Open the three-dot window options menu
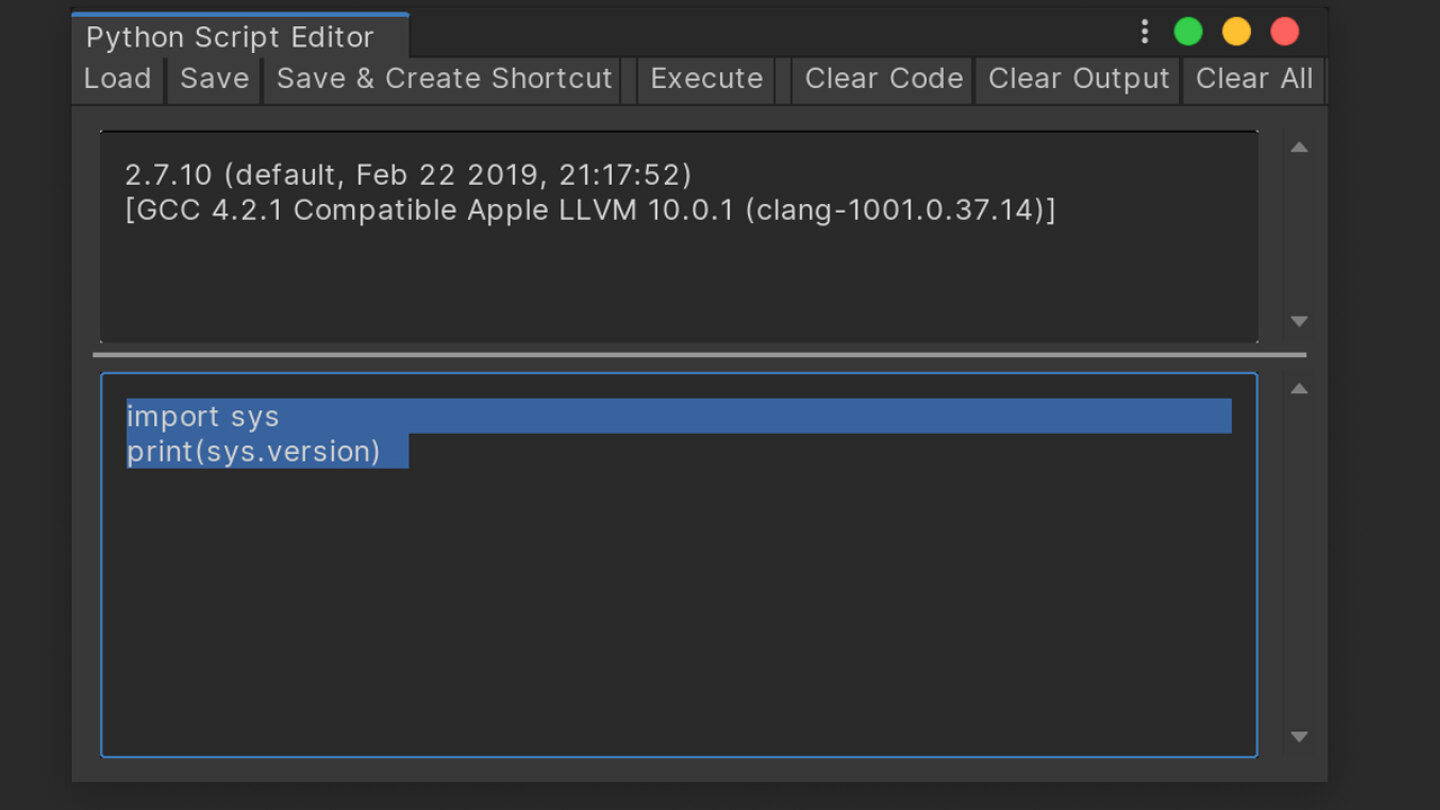Viewport: 1440px width, 810px height. 1144,32
